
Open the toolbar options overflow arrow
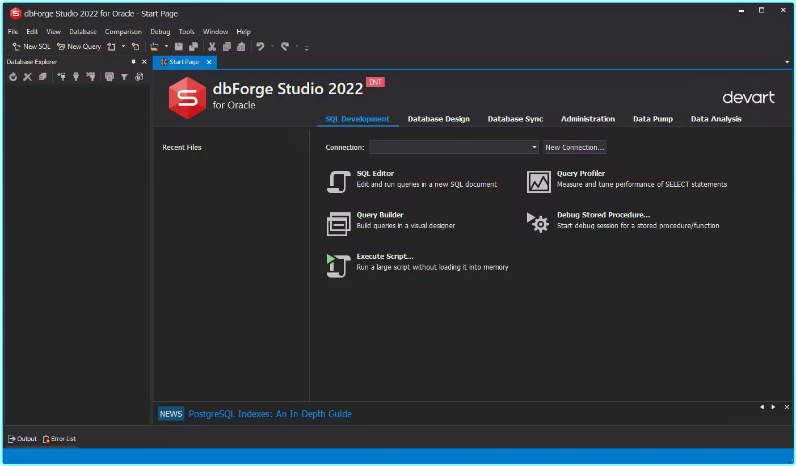[x=307, y=48]
